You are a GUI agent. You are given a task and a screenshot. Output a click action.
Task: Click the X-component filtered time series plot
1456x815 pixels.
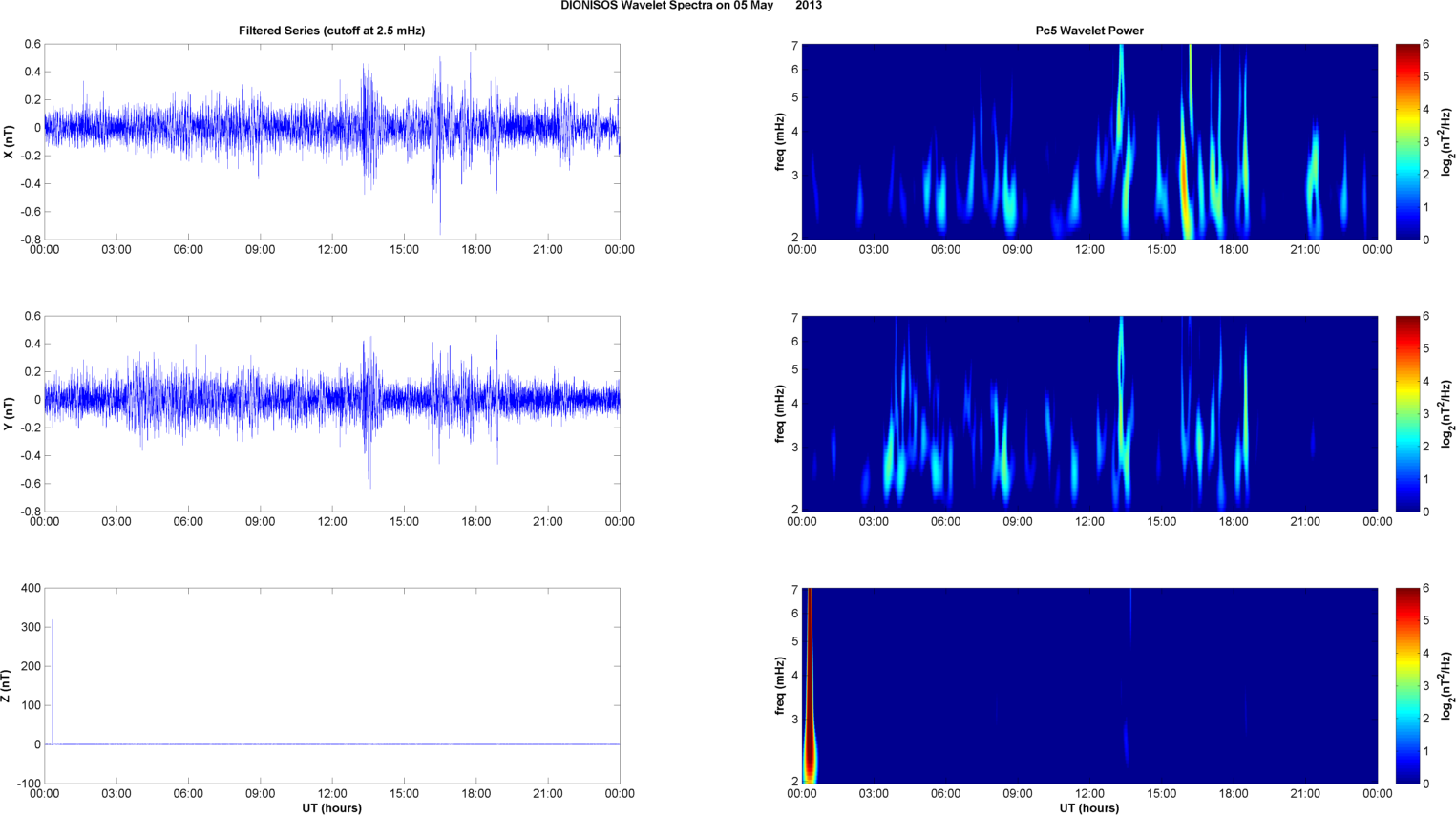332,141
